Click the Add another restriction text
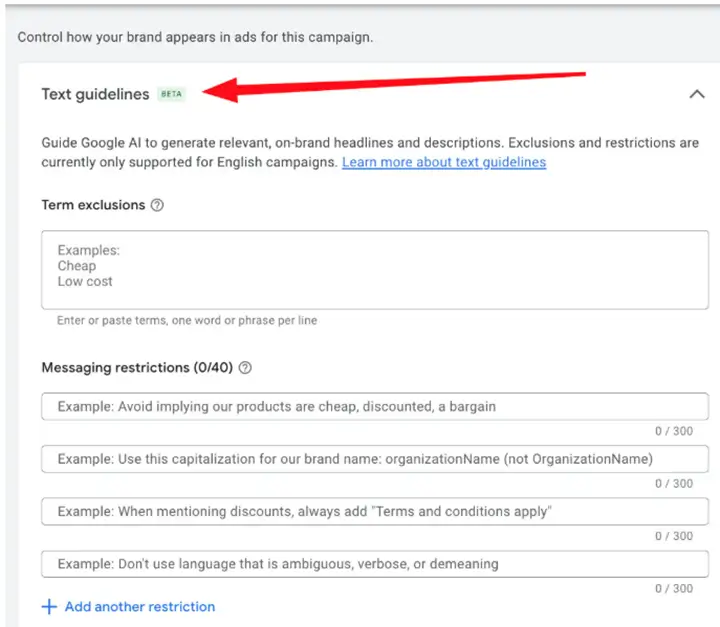Image resolution: width=720 pixels, height=627 pixels. tap(139, 606)
